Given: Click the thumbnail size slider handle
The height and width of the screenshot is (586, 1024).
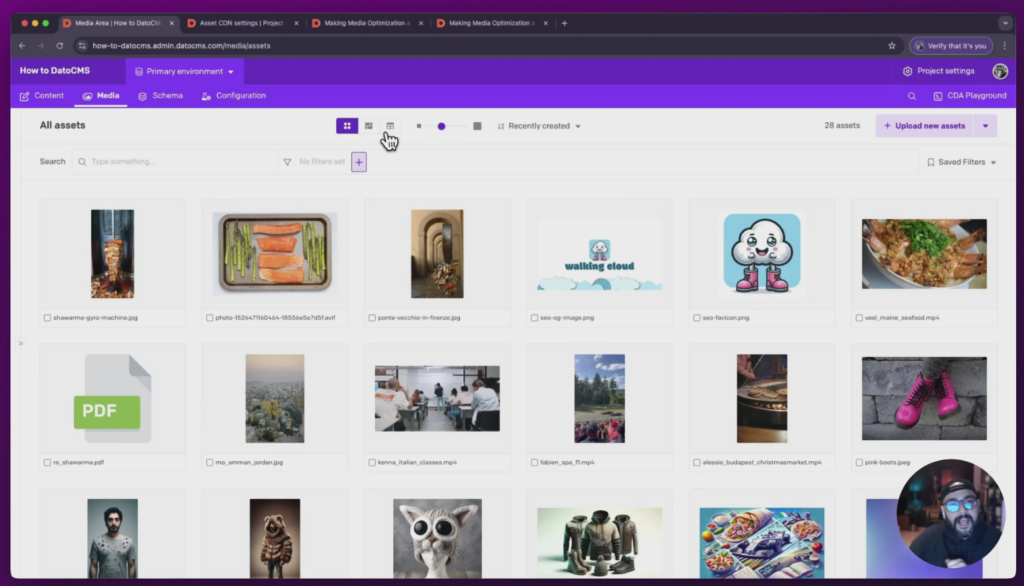Looking at the screenshot, I should pos(441,126).
